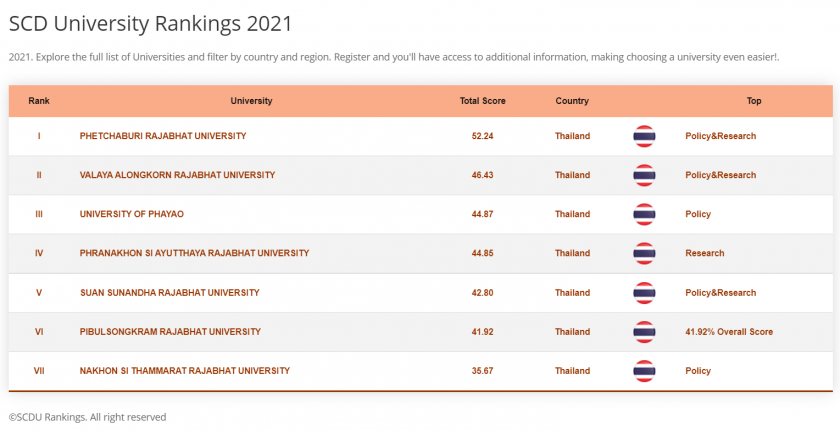Select PHRANAKHON SI AYUTTHAYA RAJABHAT UNIVERSITY
840x430 pixels.
[x=194, y=253]
